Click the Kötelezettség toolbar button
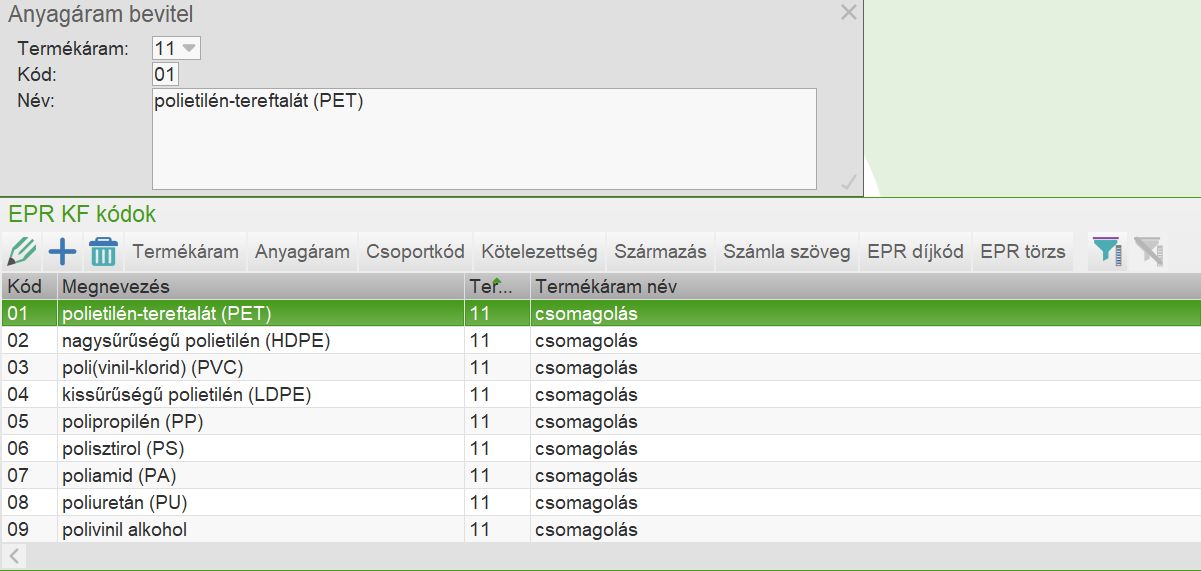The width and height of the screenshot is (1201, 571). tap(539, 251)
